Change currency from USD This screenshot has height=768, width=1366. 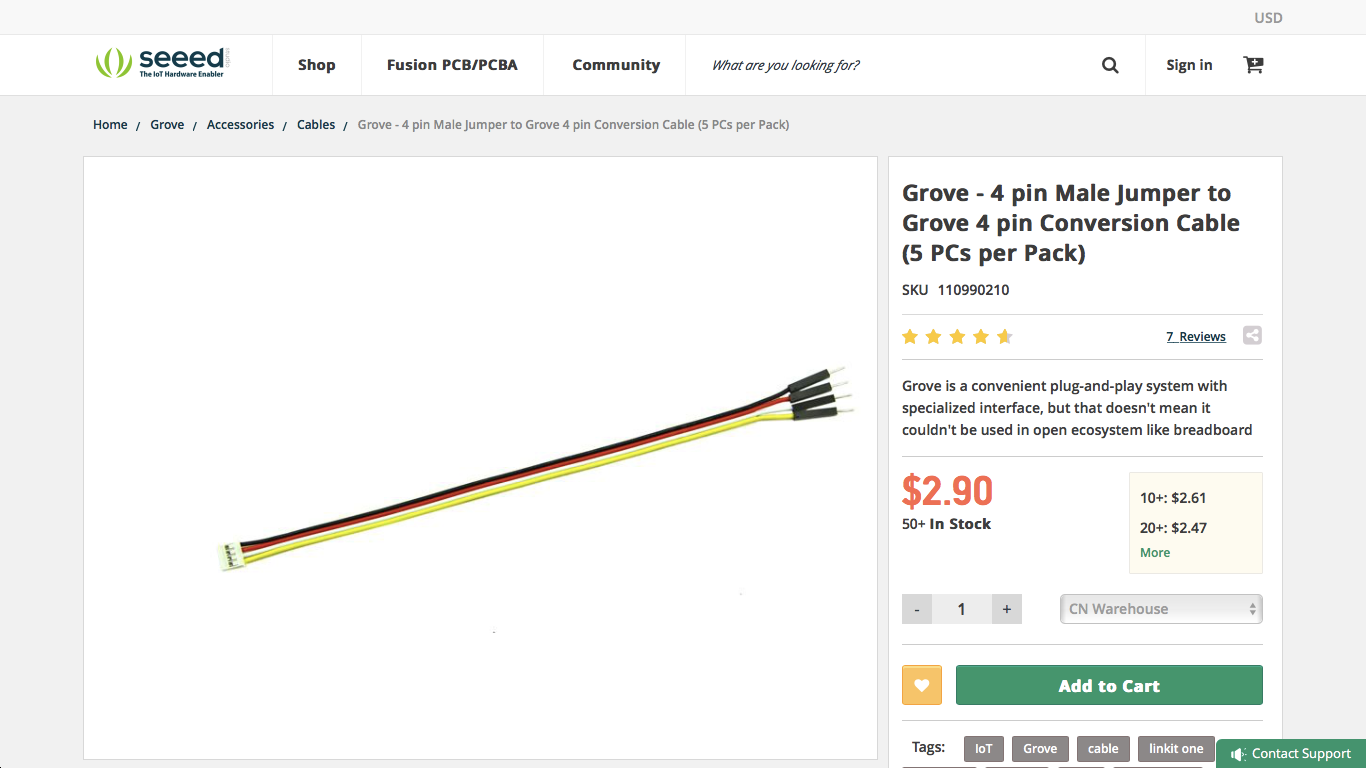[1268, 18]
